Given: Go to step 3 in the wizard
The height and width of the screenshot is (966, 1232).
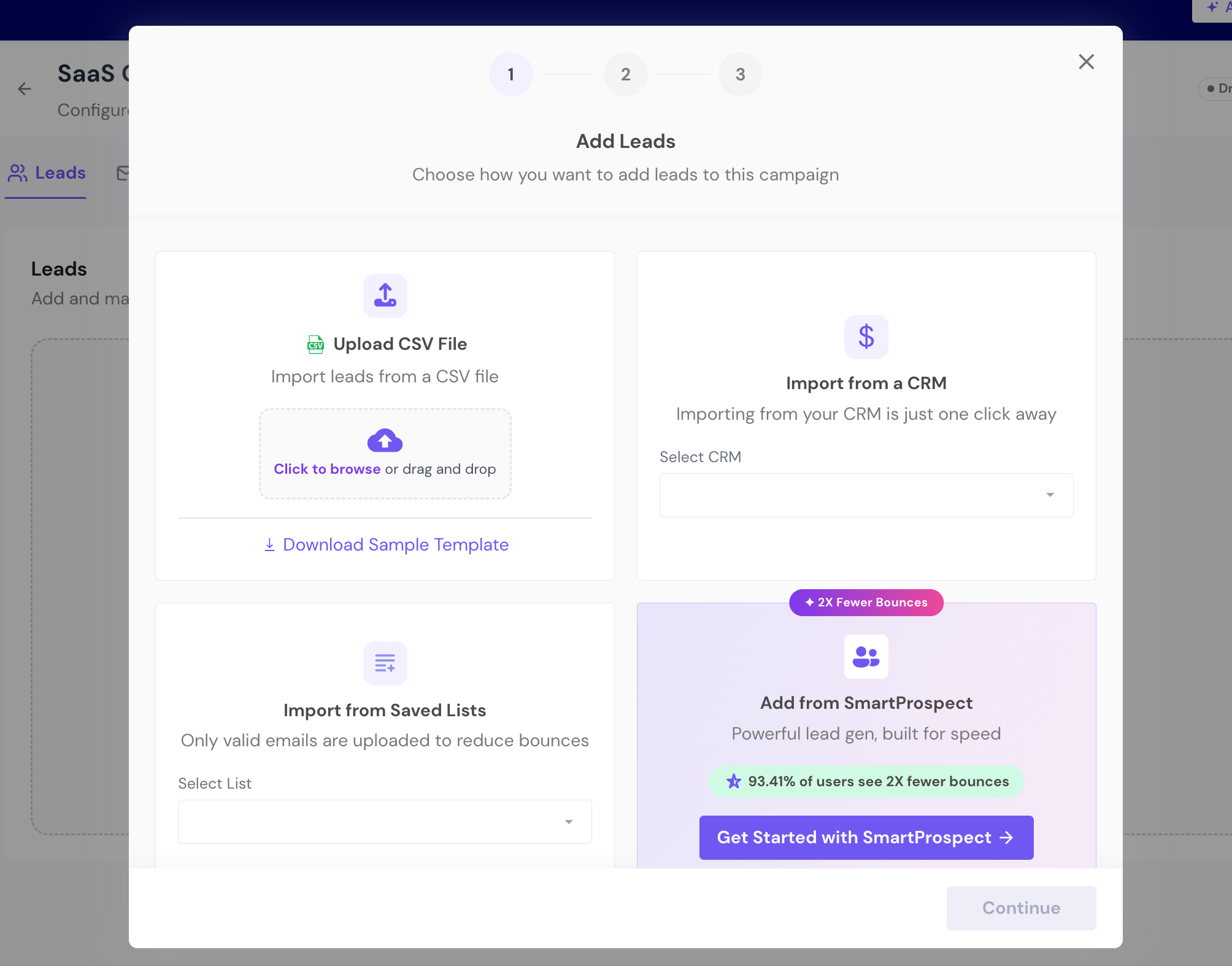Looking at the screenshot, I should pyautogui.click(x=740, y=74).
